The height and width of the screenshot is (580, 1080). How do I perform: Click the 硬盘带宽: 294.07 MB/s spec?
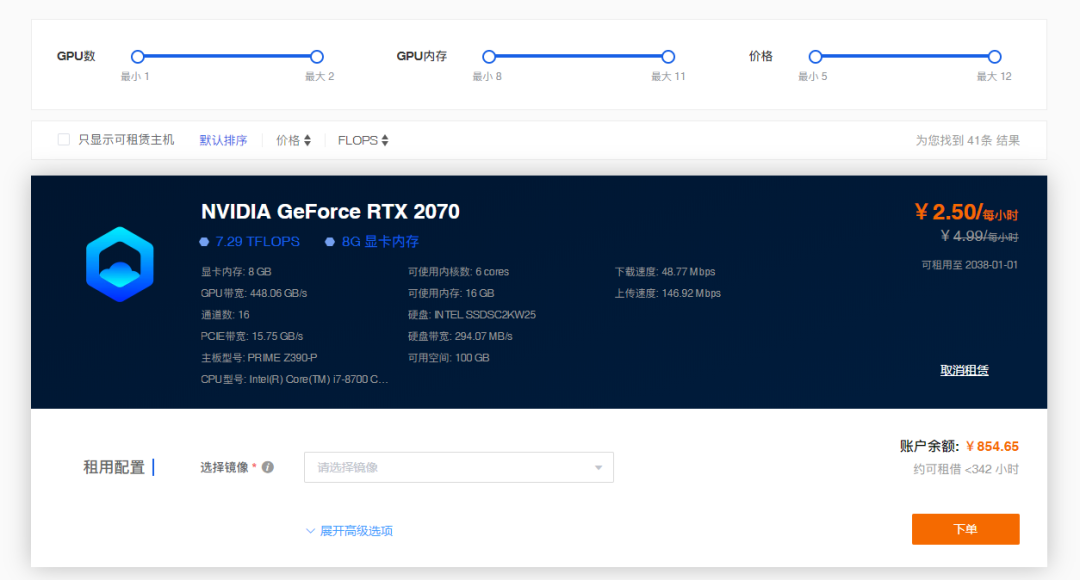point(460,337)
